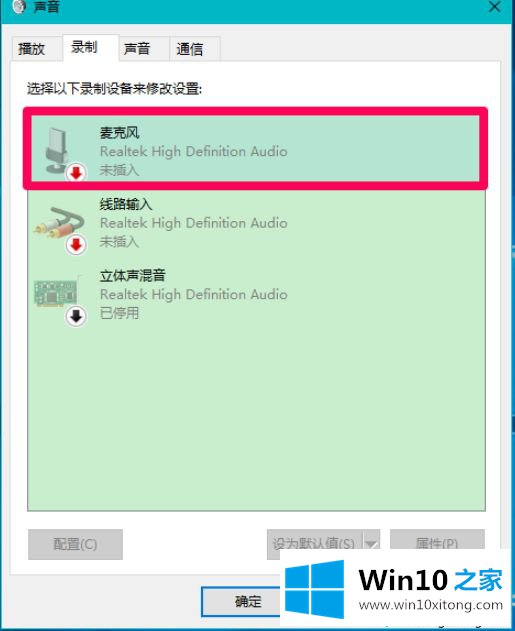Switch to the 播放 tab
The width and height of the screenshot is (515, 631).
32,49
